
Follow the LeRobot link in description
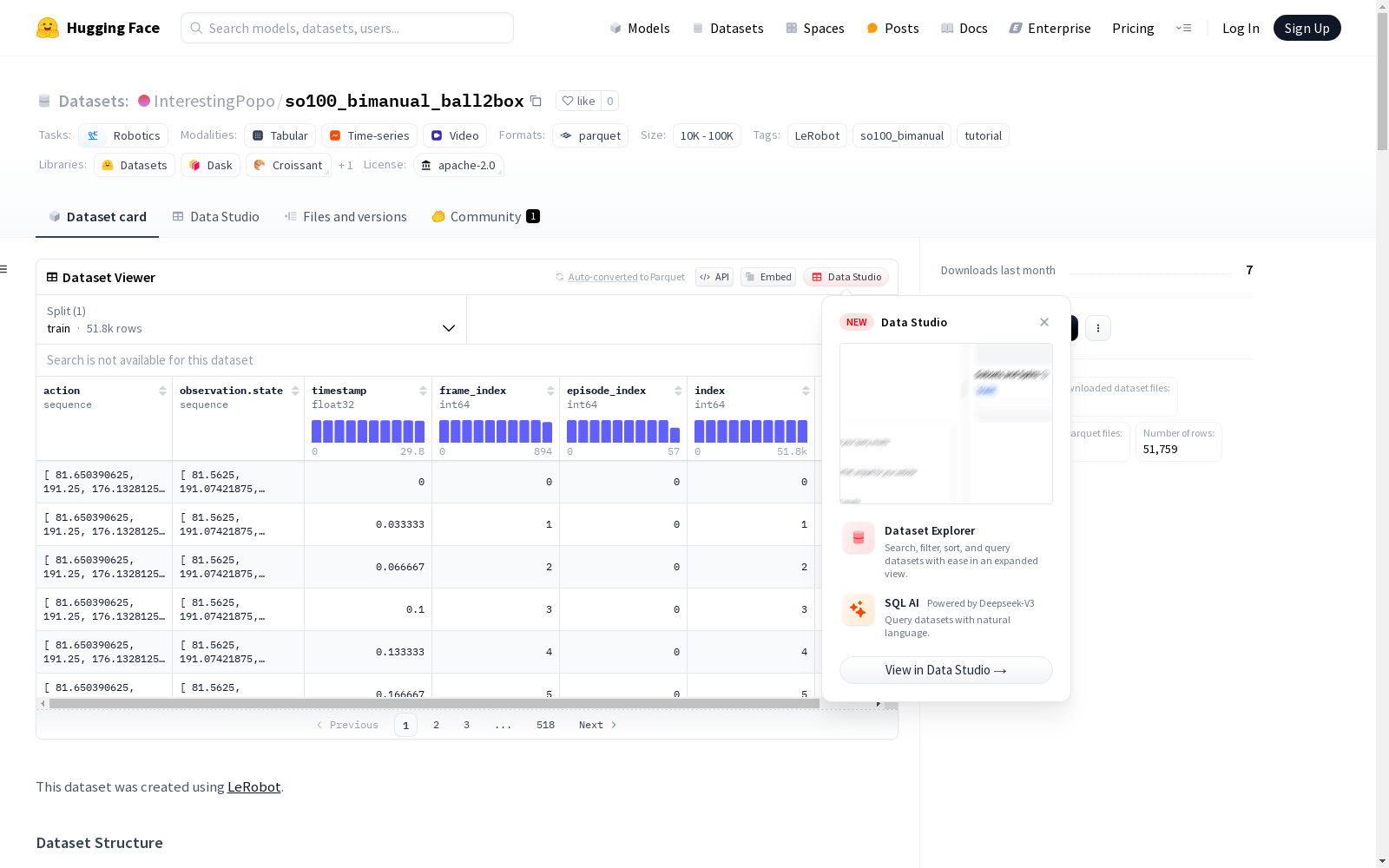click(x=253, y=787)
